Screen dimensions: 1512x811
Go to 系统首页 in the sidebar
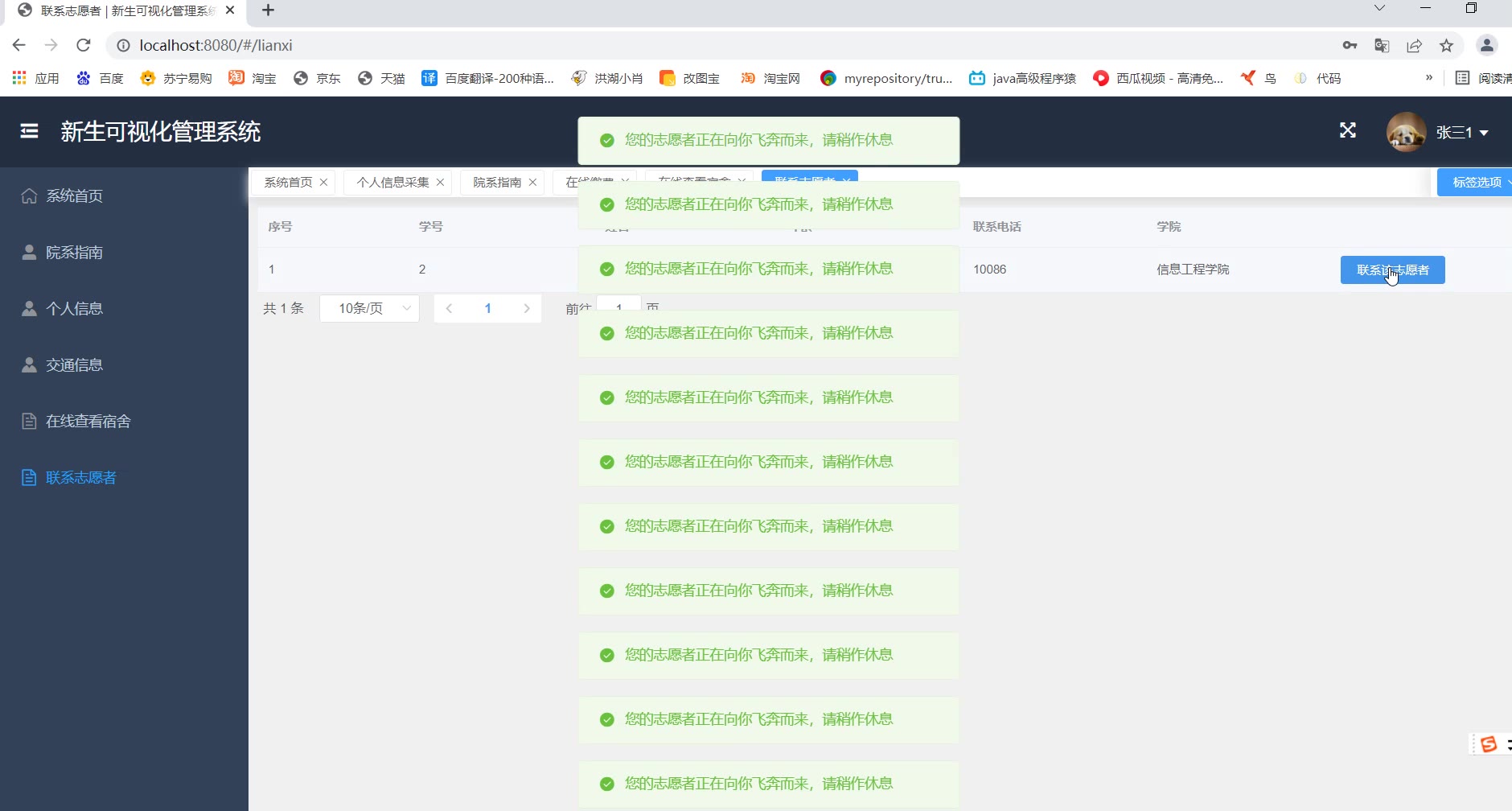74,196
